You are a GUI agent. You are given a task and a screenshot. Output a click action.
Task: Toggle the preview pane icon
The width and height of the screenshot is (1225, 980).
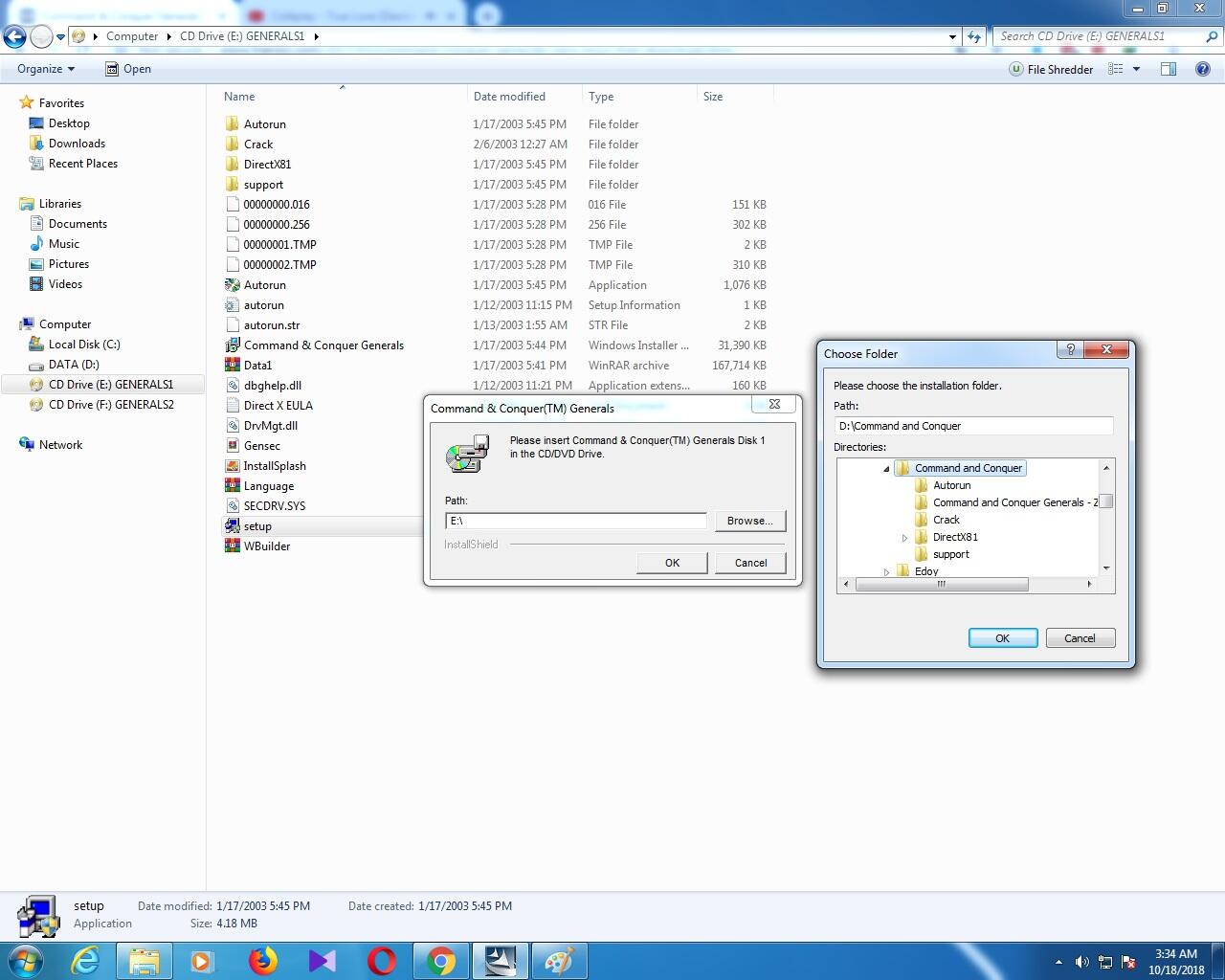pyautogui.click(x=1169, y=69)
